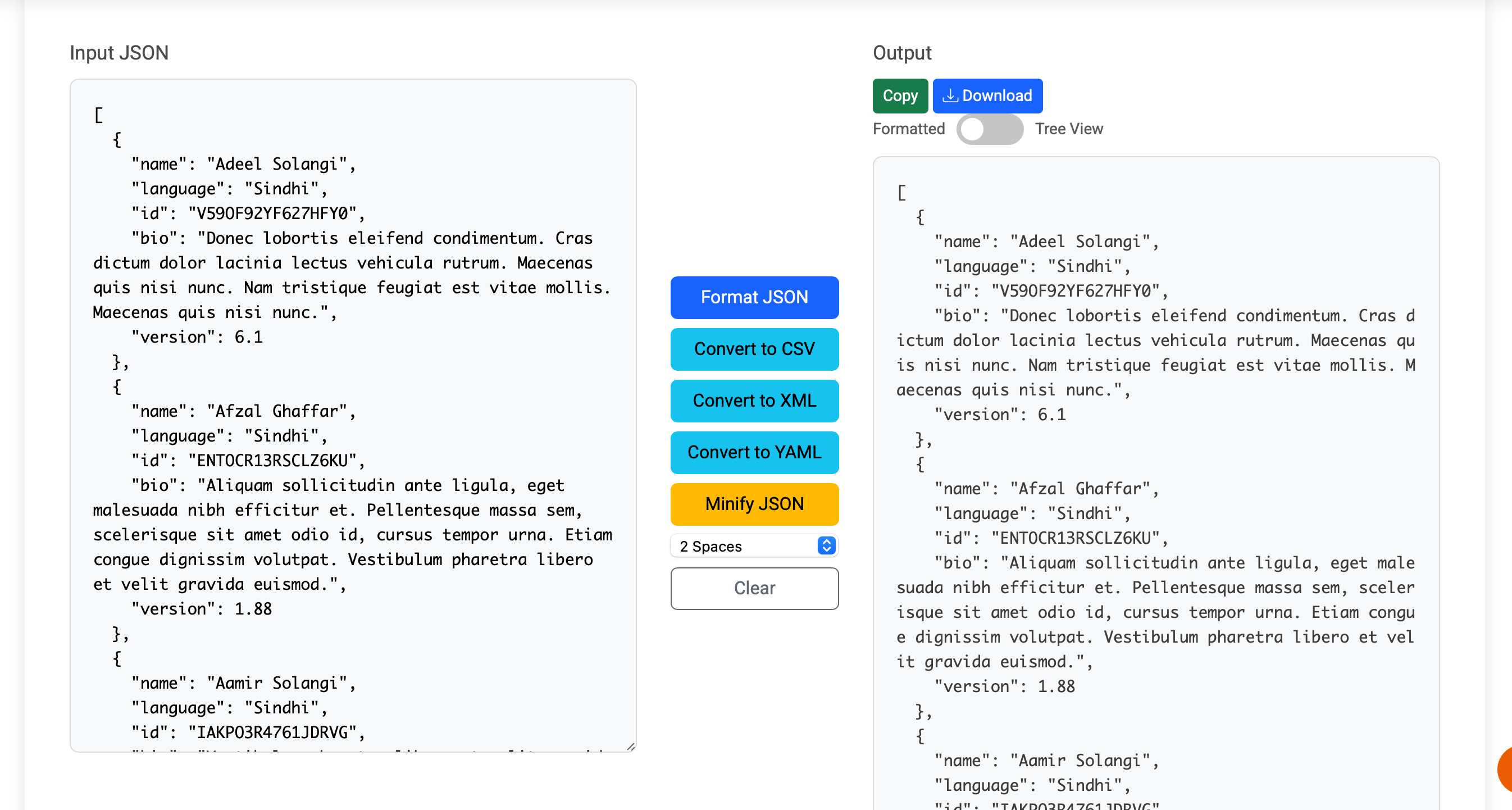The width and height of the screenshot is (1512, 810).
Task: Clear the input with Clear button
Action: tap(754, 589)
